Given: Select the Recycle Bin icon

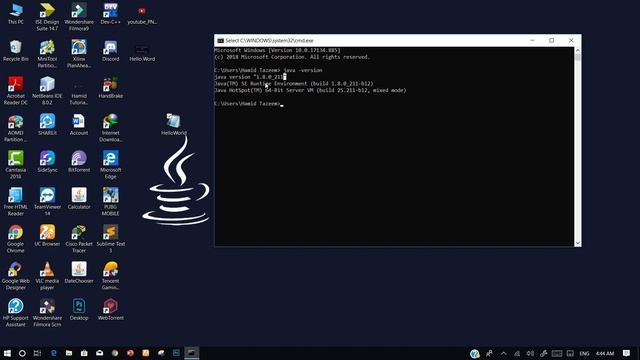Looking at the screenshot, I should 16,51.
